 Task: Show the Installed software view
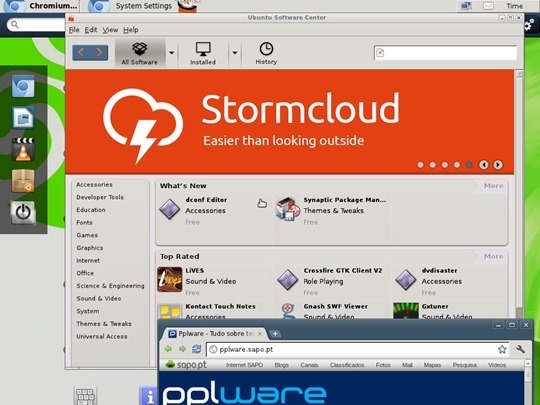[203, 53]
